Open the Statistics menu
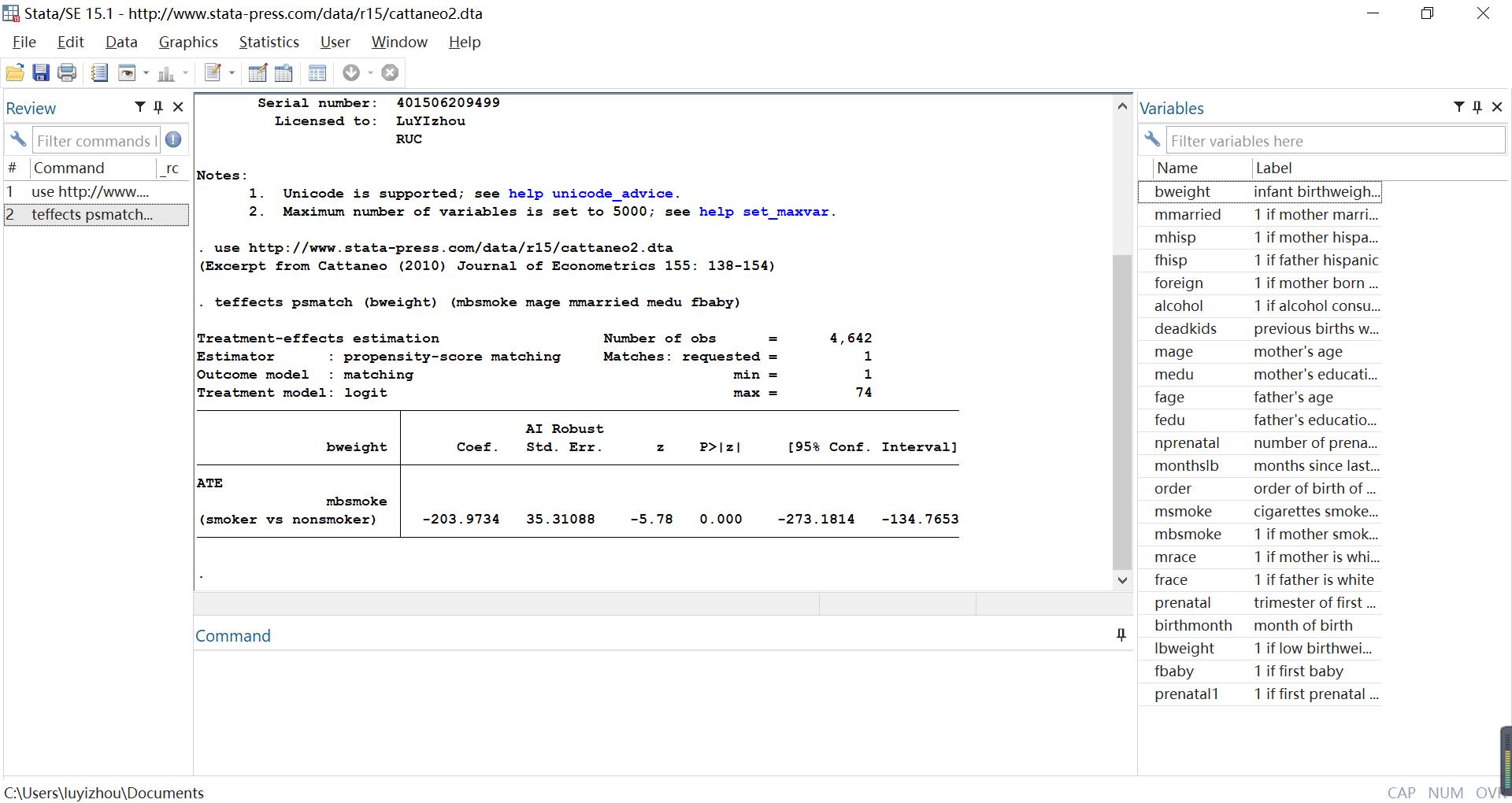 click(269, 43)
